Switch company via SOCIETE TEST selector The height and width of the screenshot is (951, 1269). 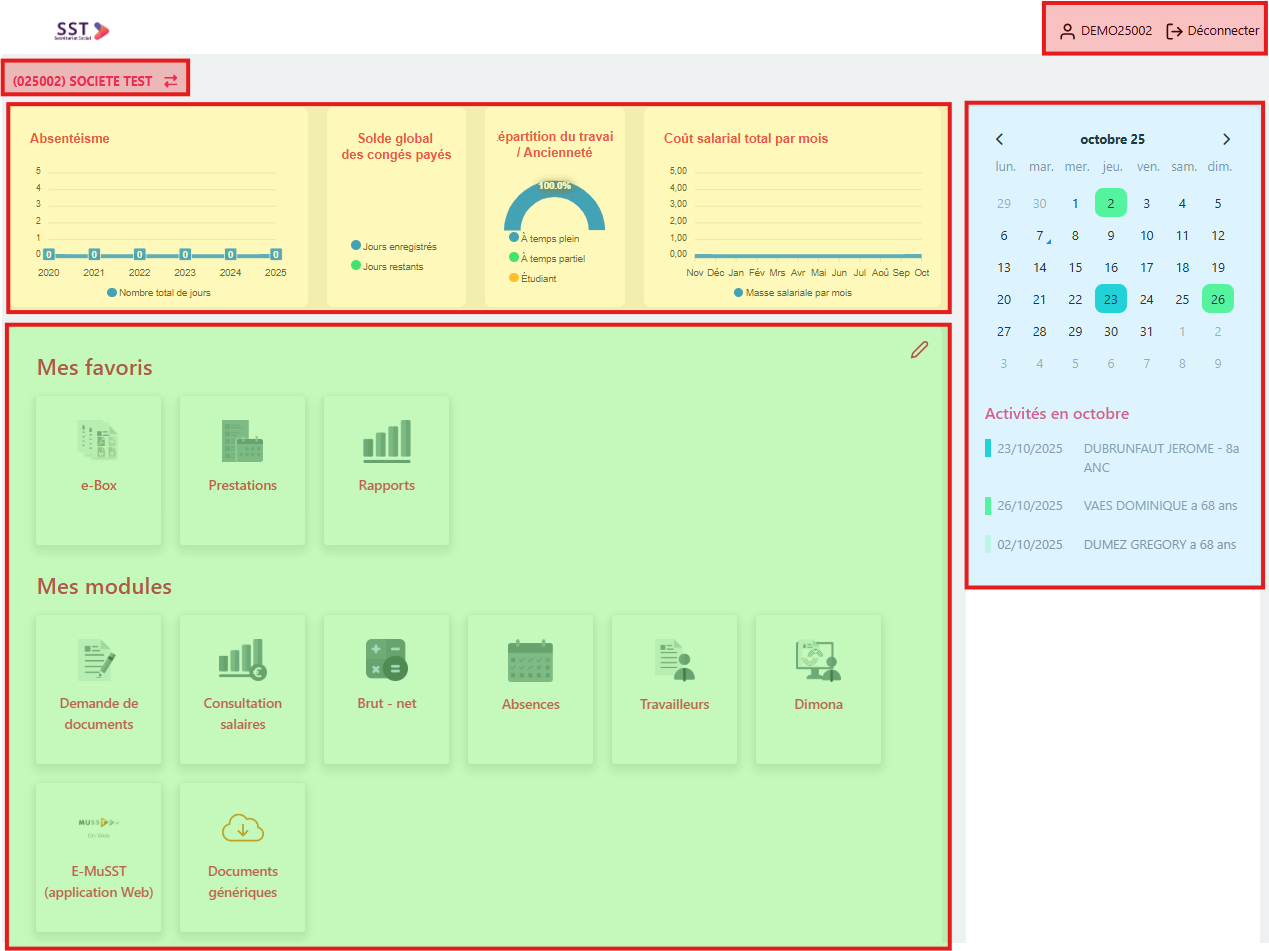click(96, 81)
